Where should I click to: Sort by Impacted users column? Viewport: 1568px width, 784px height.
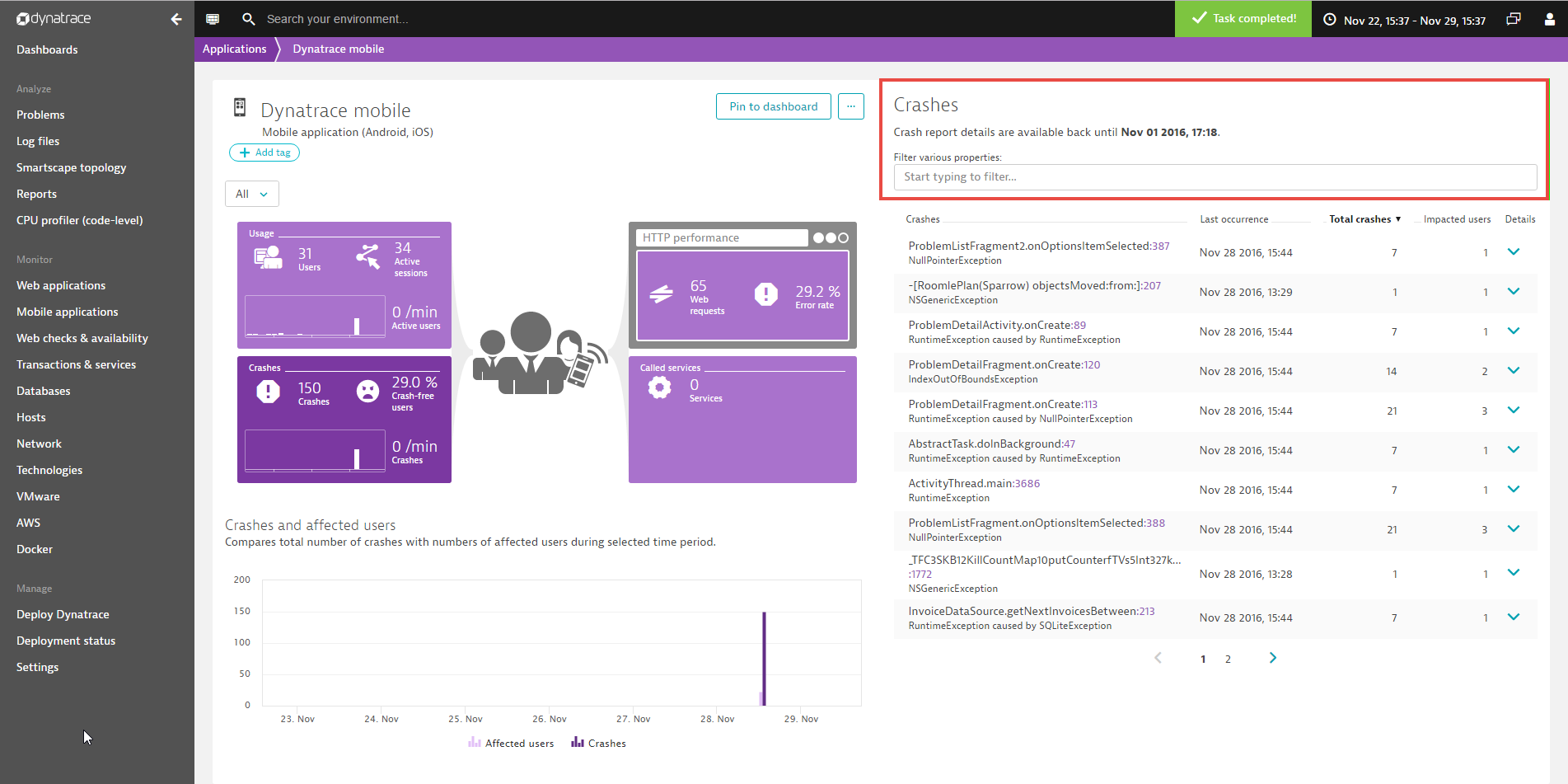[x=1457, y=219]
